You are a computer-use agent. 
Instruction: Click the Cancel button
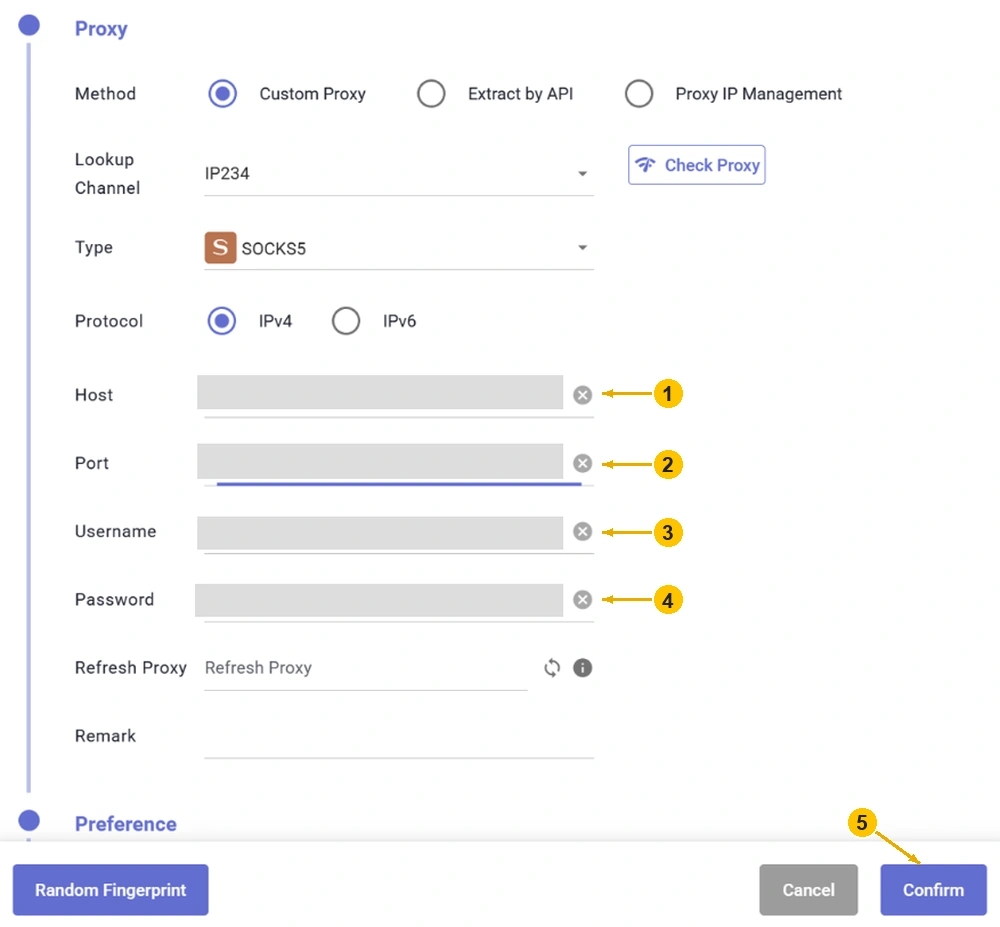(808, 889)
